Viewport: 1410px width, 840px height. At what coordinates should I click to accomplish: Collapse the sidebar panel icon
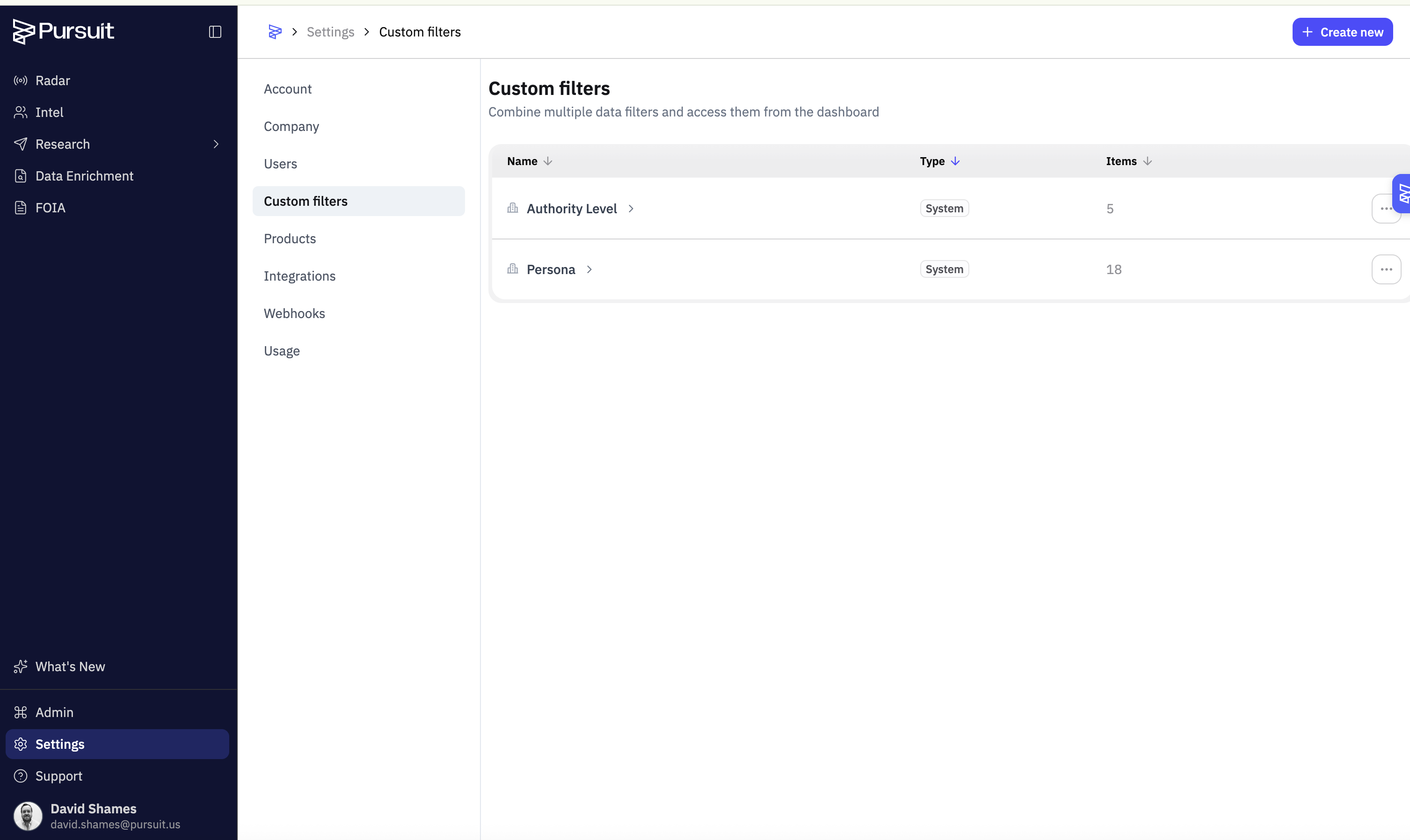[215, 32]
